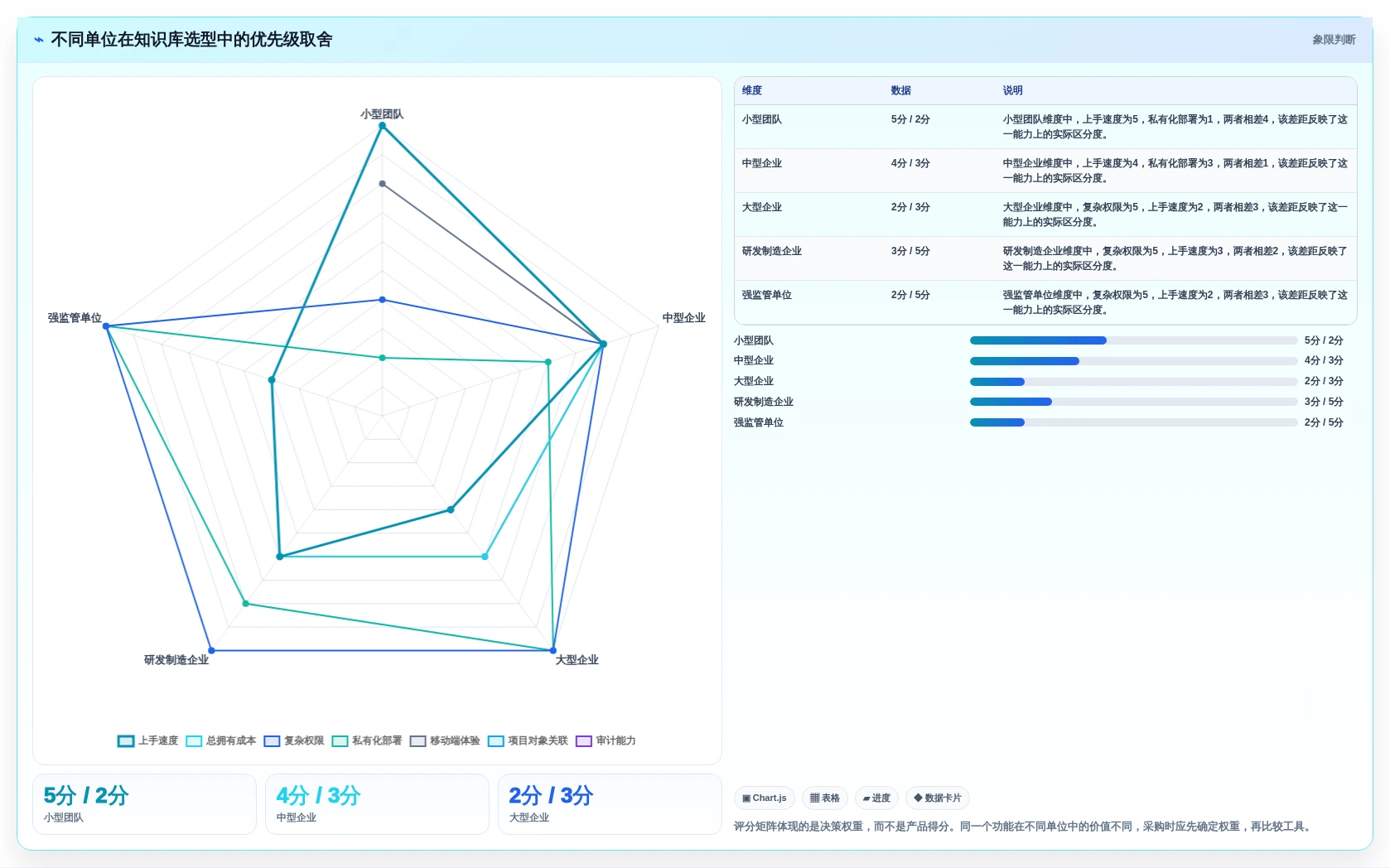
Task: Toggle the 总拥有成本 legend series
Action: click(221, 740)
